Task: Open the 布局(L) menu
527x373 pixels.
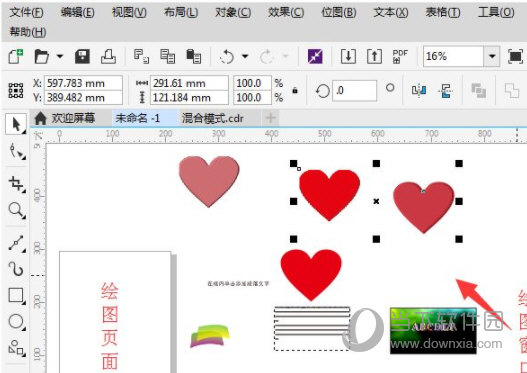Action: coord(181,13)
